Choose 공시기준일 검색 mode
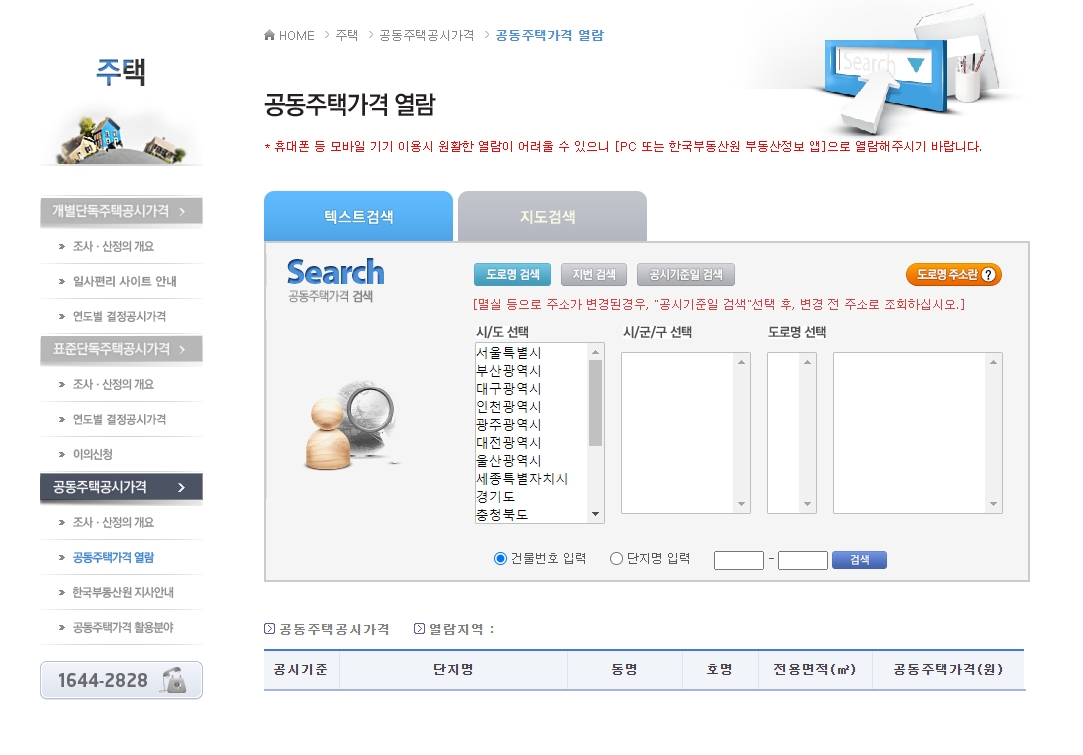Image resolution: width=1083 pixels, height=755 pixels. 686,275
